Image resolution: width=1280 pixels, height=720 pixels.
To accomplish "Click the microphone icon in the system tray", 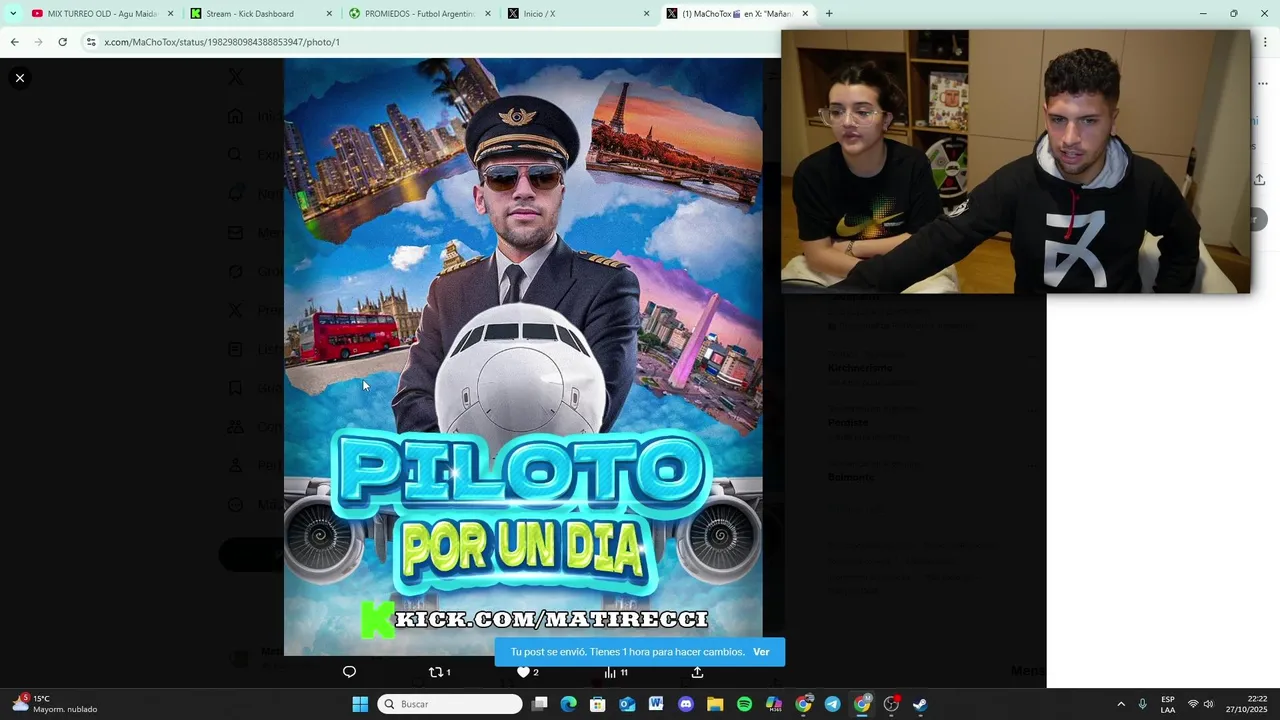I will (1143, 704).
